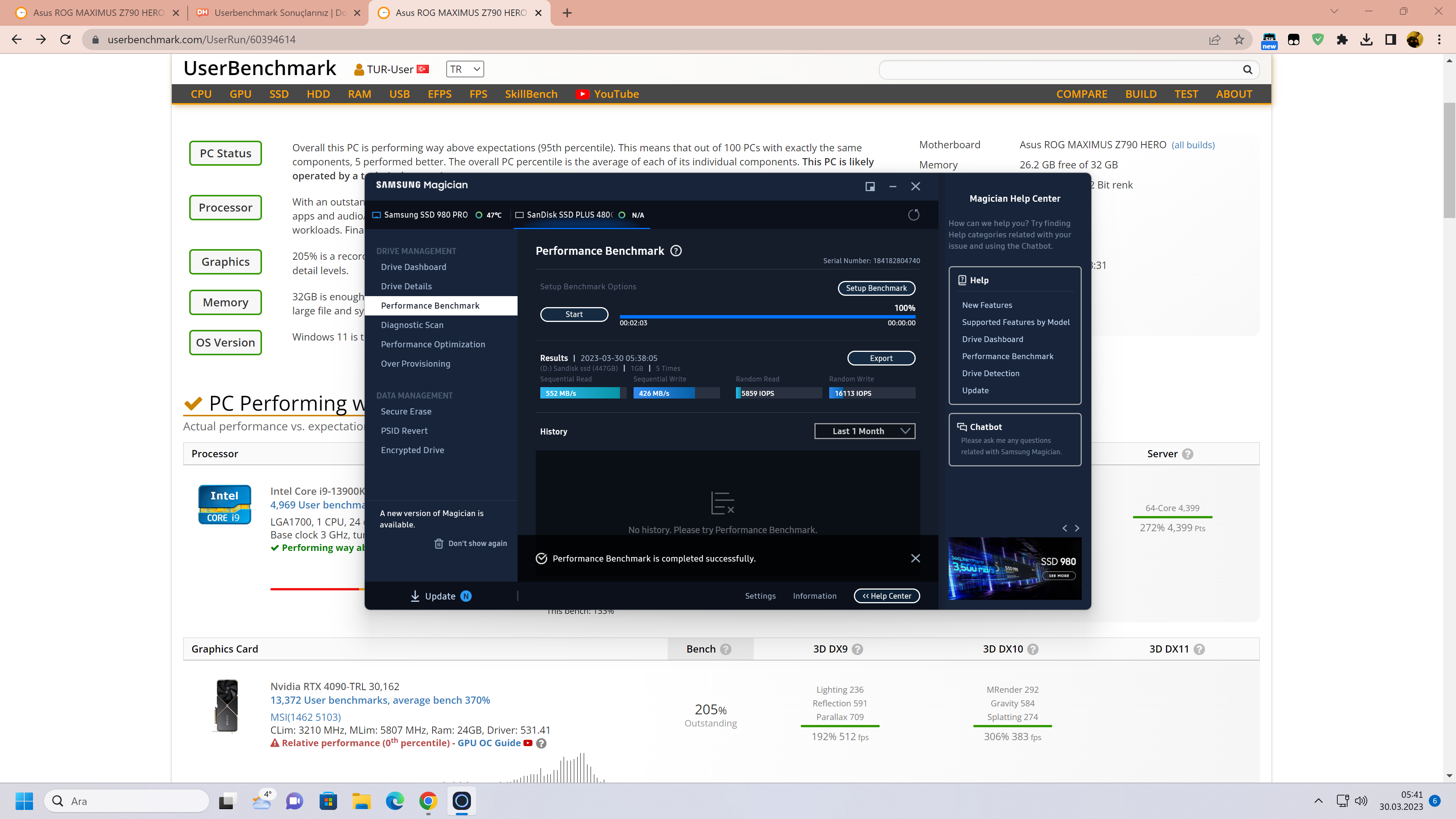Select the Samsung SSD 980 PRO drive tab
1456x819 pixels.
click(437, 215)
